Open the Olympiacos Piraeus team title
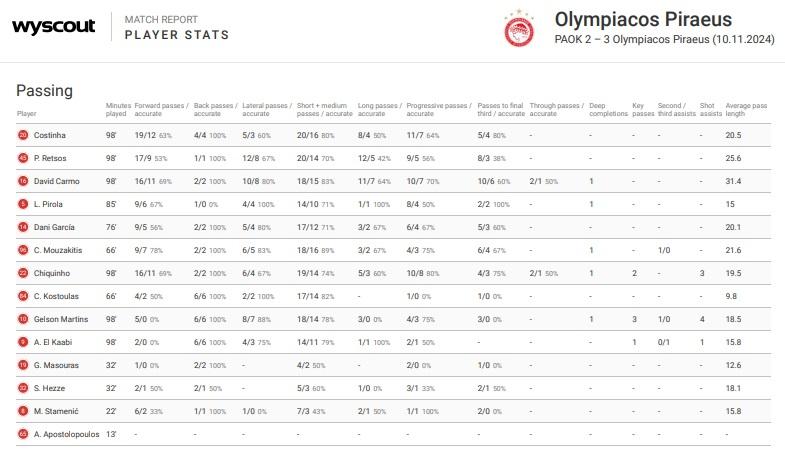Viewport: 785px width, 469px height. click(x=643, y=19)
